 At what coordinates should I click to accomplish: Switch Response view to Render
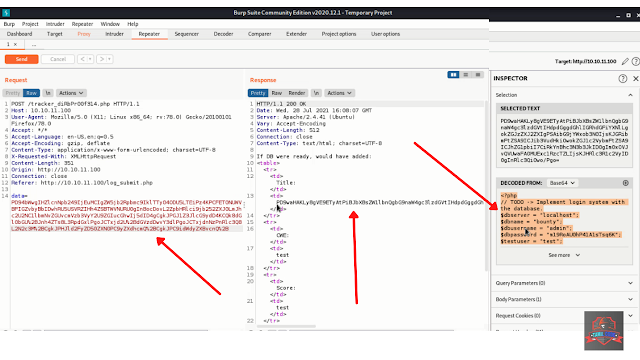(x=297, y=93)
